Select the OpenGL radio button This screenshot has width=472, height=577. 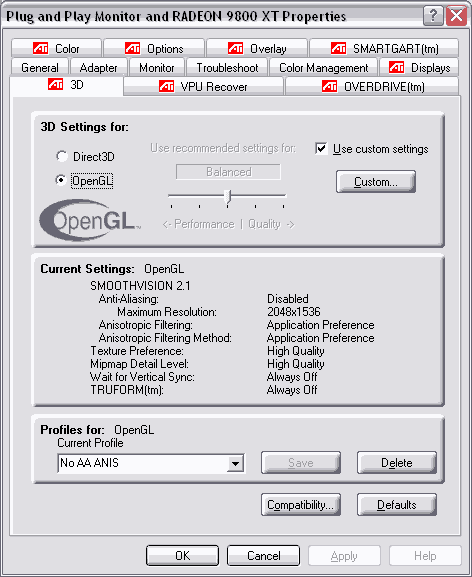click(x=61, y=180)
